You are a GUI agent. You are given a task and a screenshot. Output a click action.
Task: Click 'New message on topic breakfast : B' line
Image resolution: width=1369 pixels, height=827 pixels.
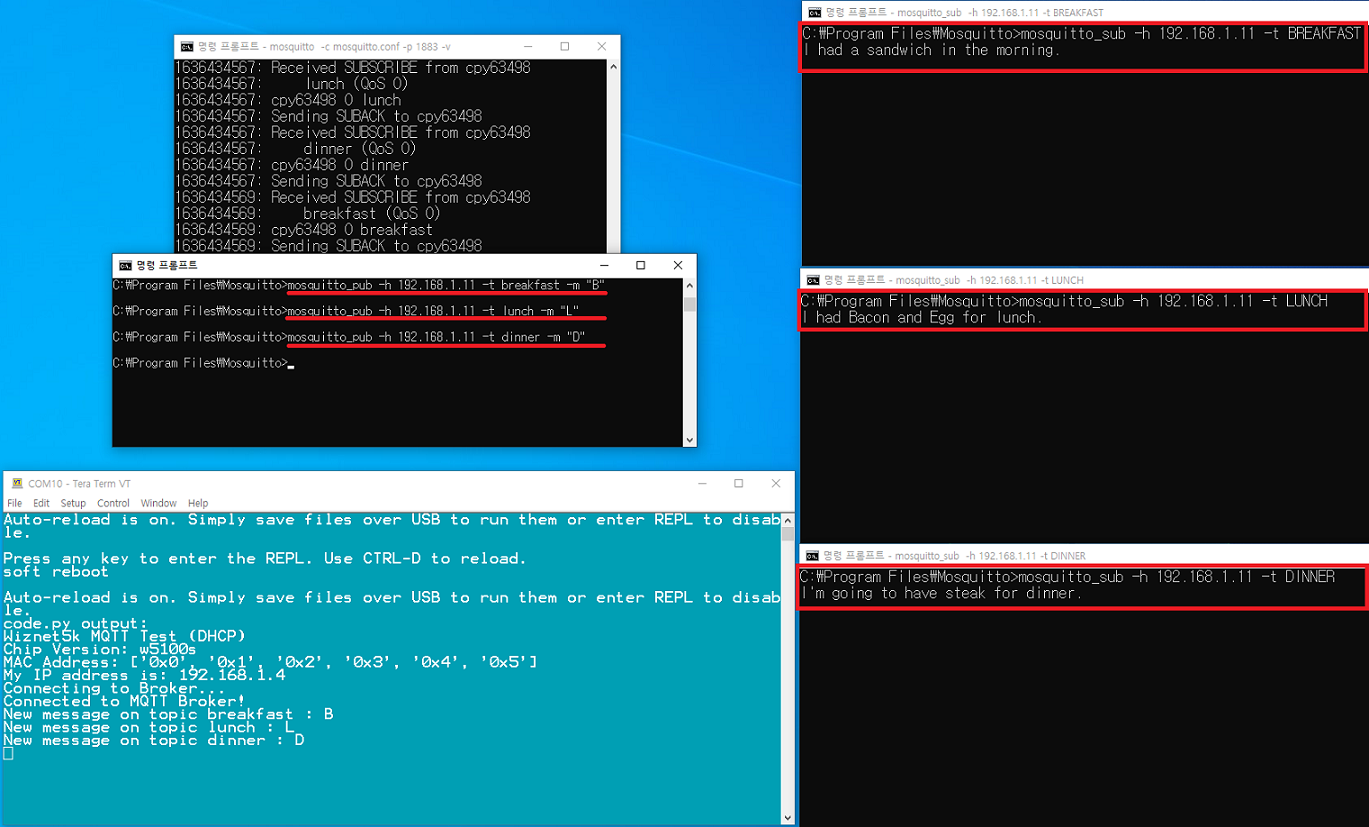coord(168,714)
